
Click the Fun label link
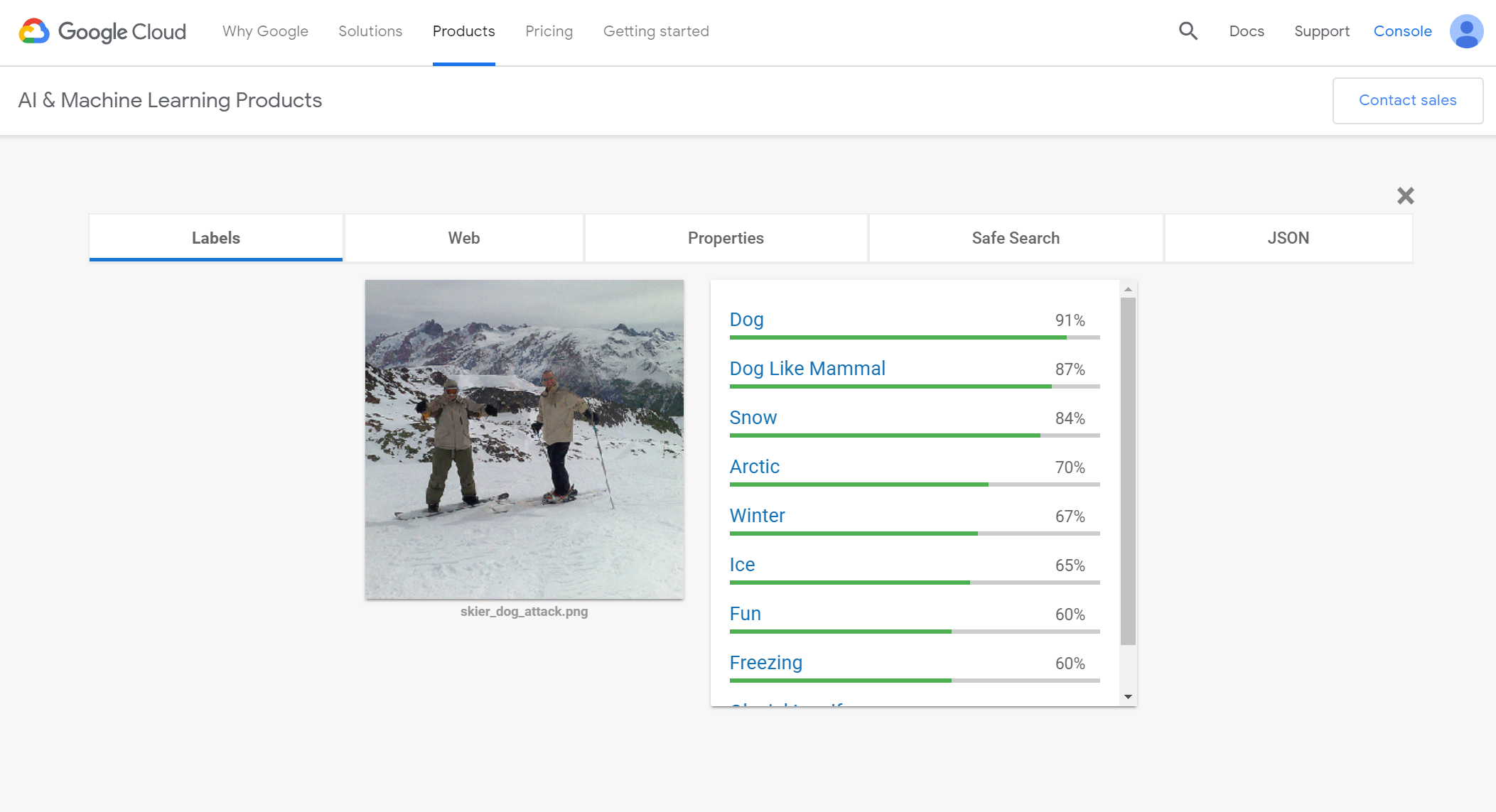(746, 613)
